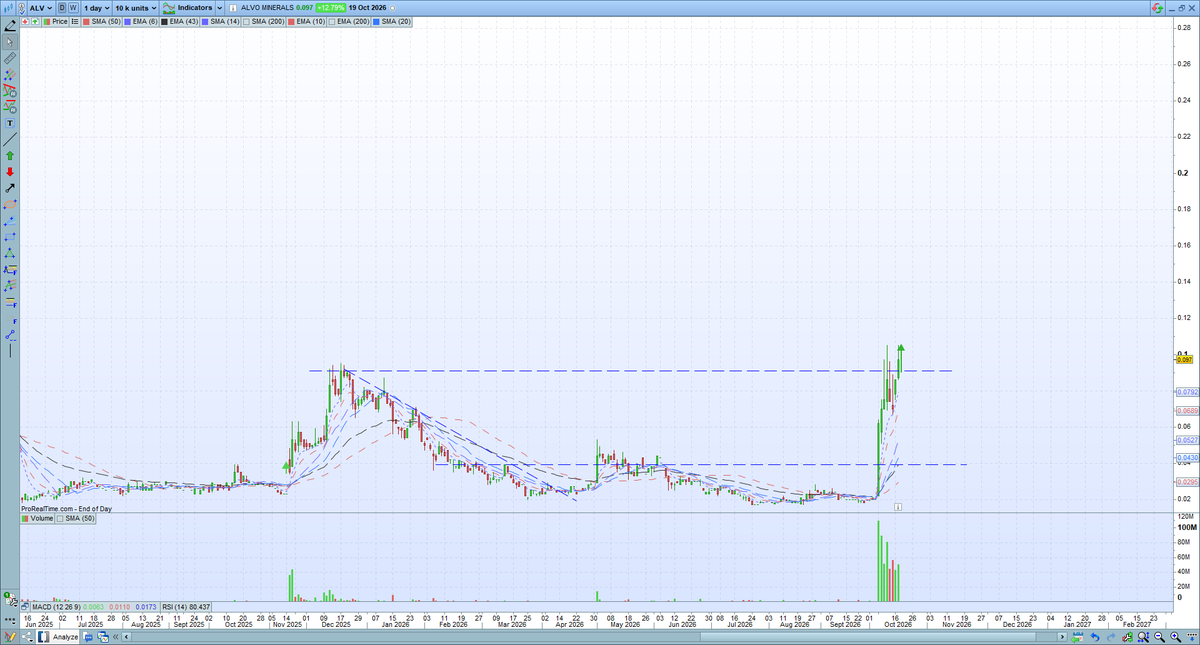Click the zoom out magnifier icon
1200x645 pixels.
pos(1159,637)
